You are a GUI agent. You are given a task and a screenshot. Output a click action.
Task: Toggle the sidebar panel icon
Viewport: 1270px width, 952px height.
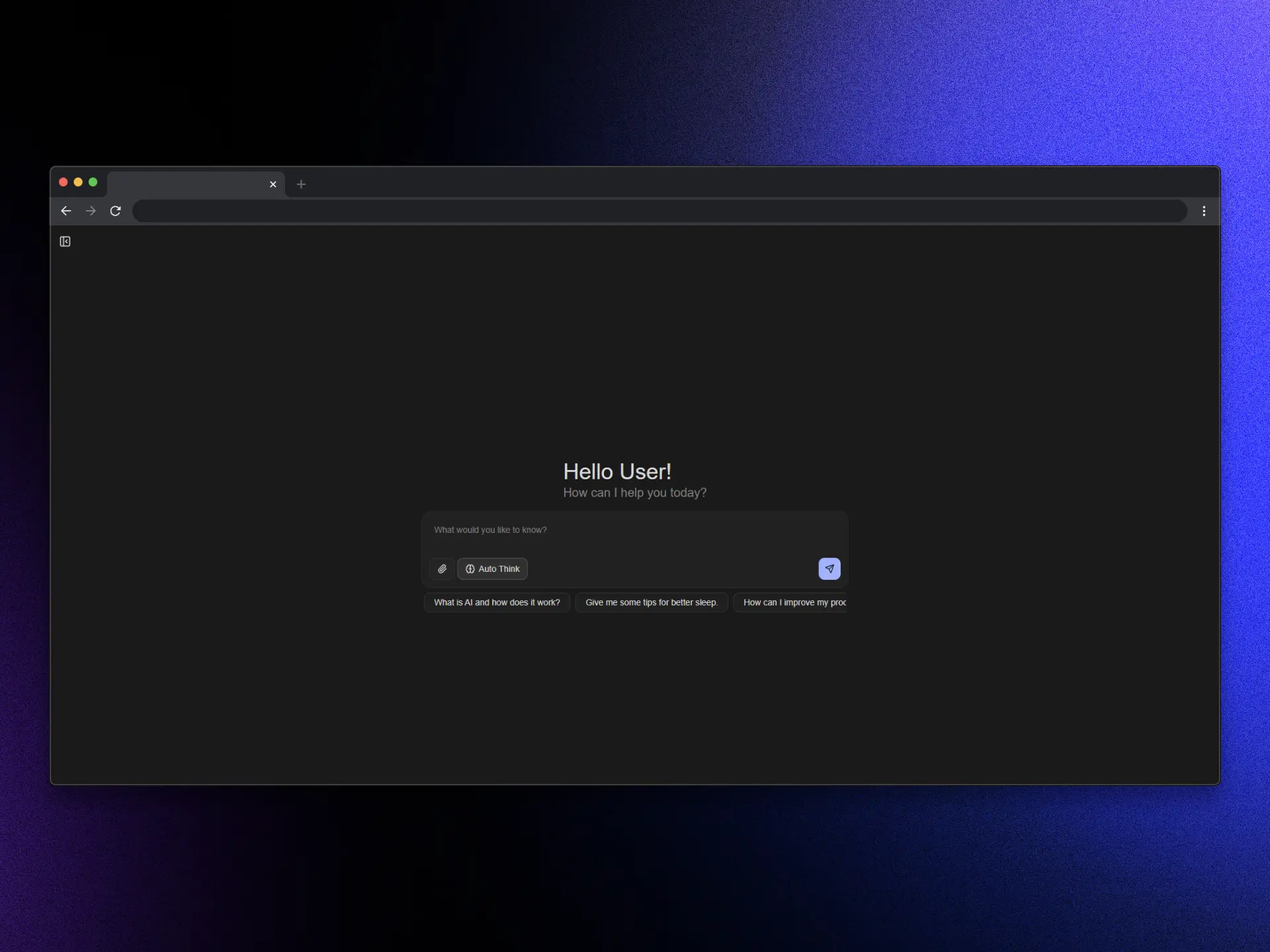click(65, 241)
